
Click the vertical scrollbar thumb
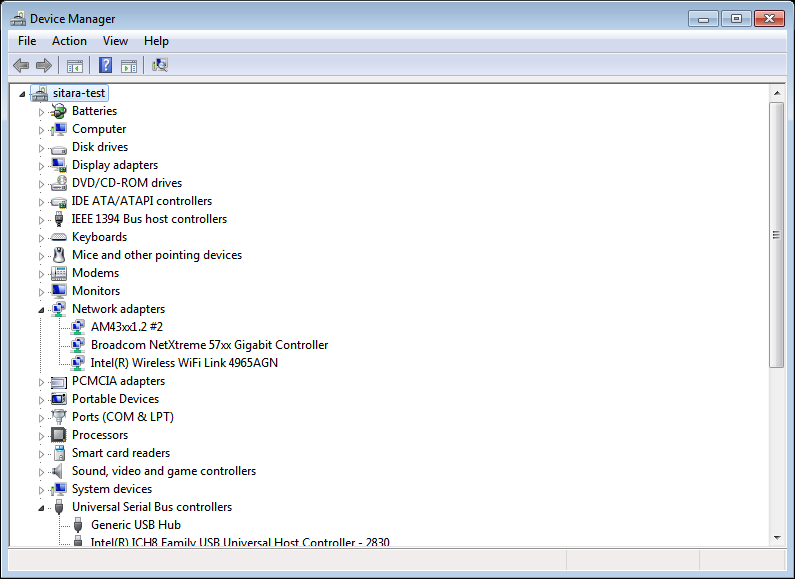[x=777, y=234]
